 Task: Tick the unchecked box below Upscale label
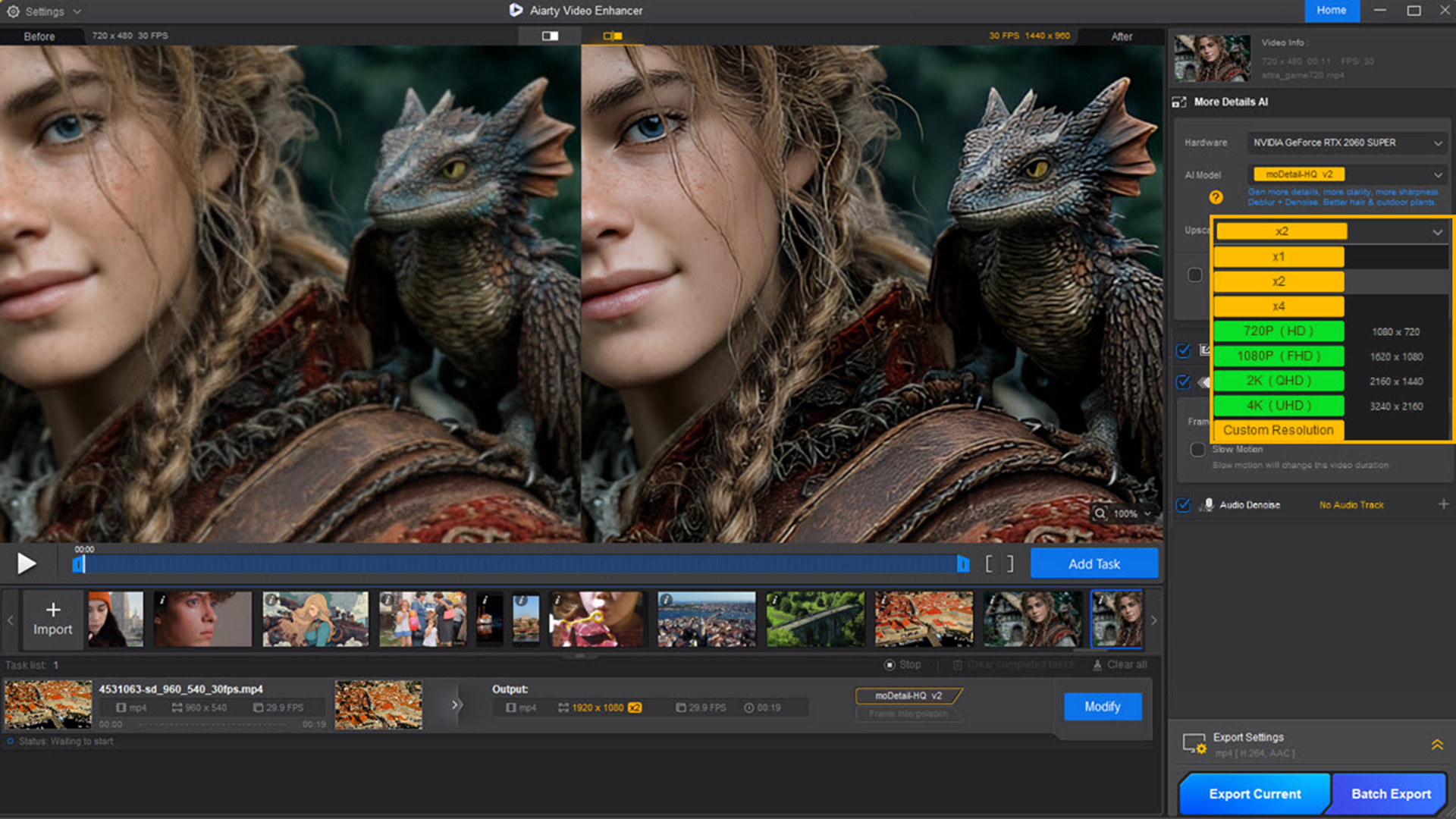point(1194,275)
